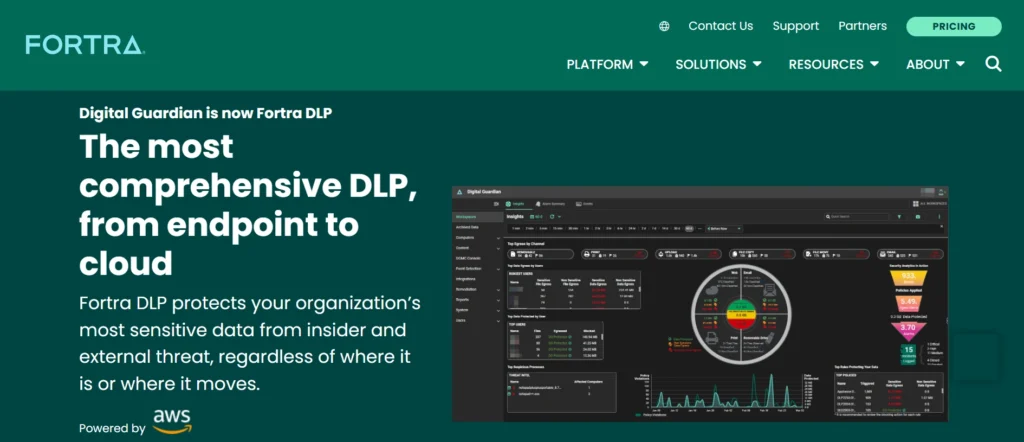Click the green filter funnel icon in dashboard
The image size is (1024, 442).
899,217
